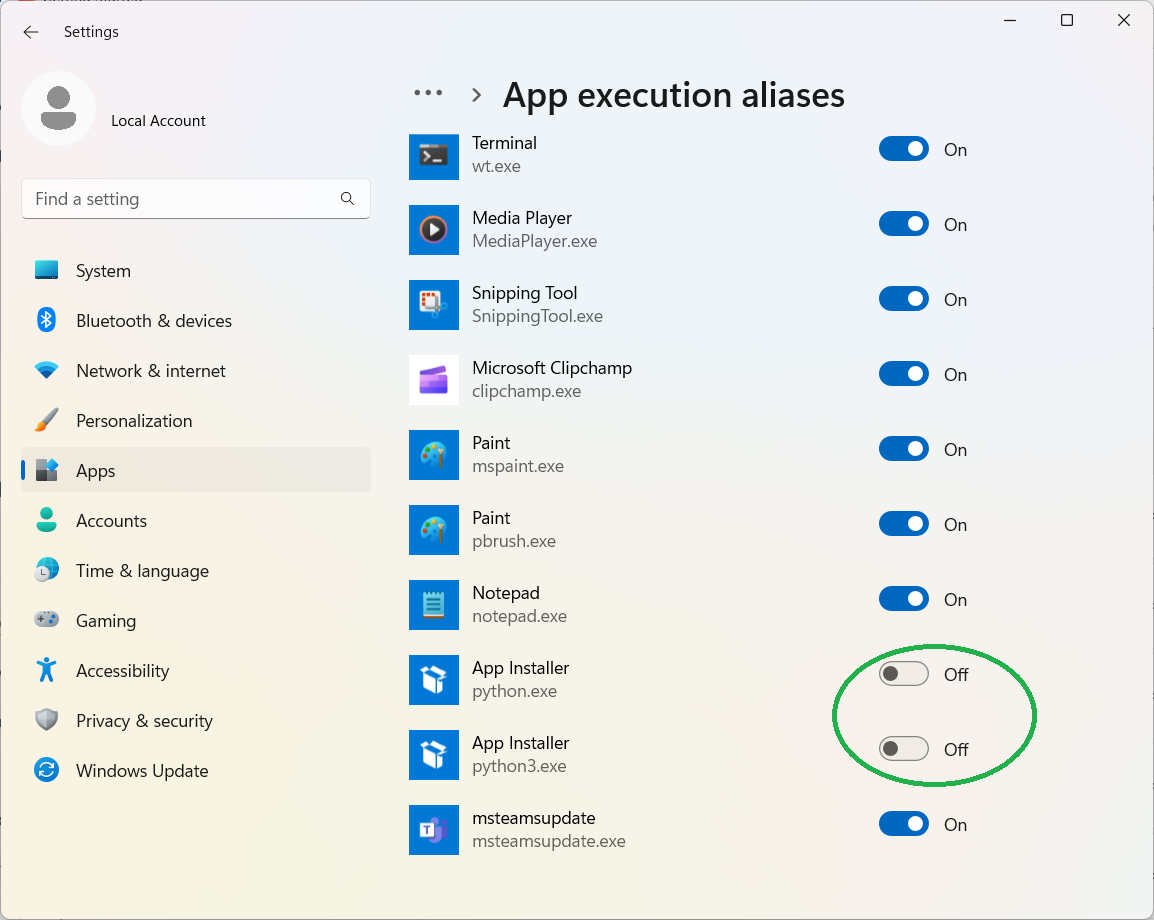The height and width of the screenshot is (920, 1154).
Task: Click the Windows Update refresh icon
Action: [46, 770]
